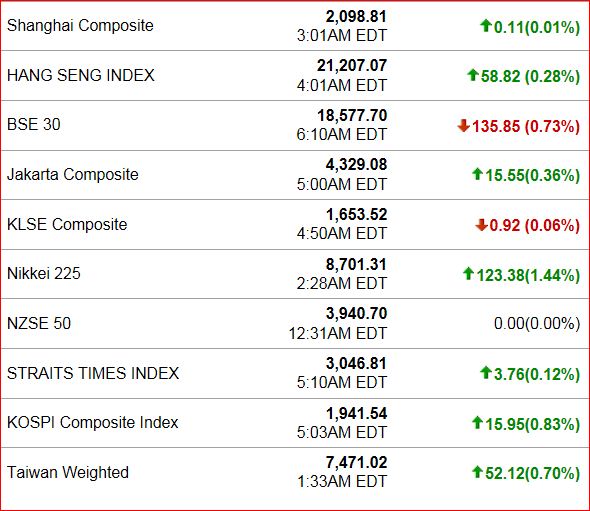
Task: Click the Taiwan Weighted change 52.12(0.70%)
Action: tap(532, 473)
